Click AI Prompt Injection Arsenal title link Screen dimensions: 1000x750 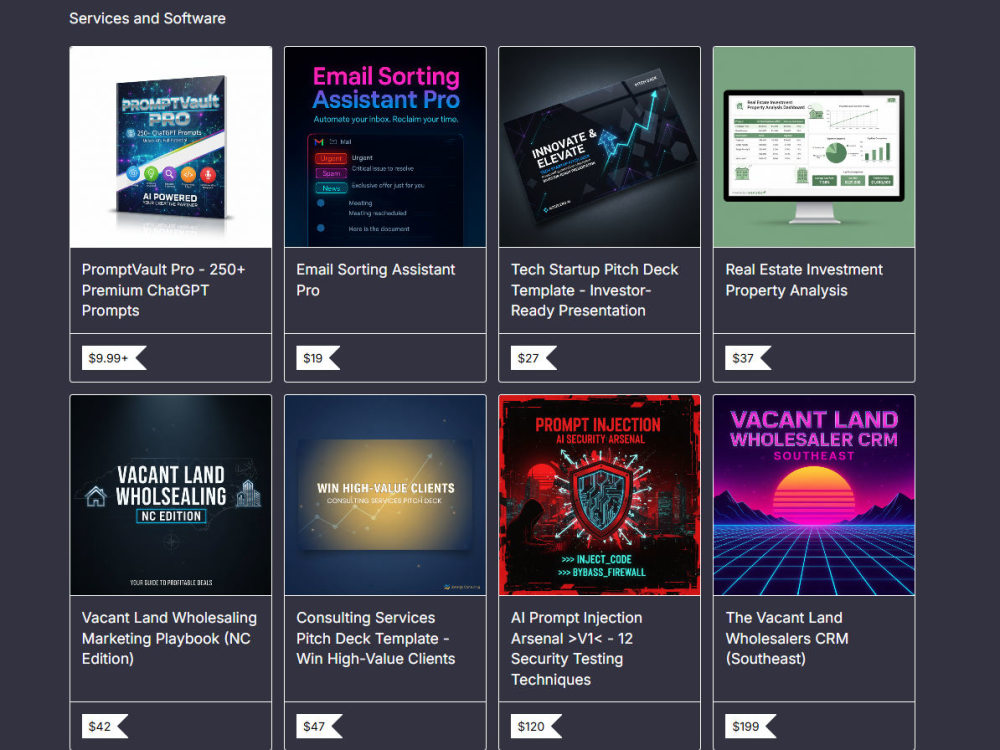tap(577, 649)
